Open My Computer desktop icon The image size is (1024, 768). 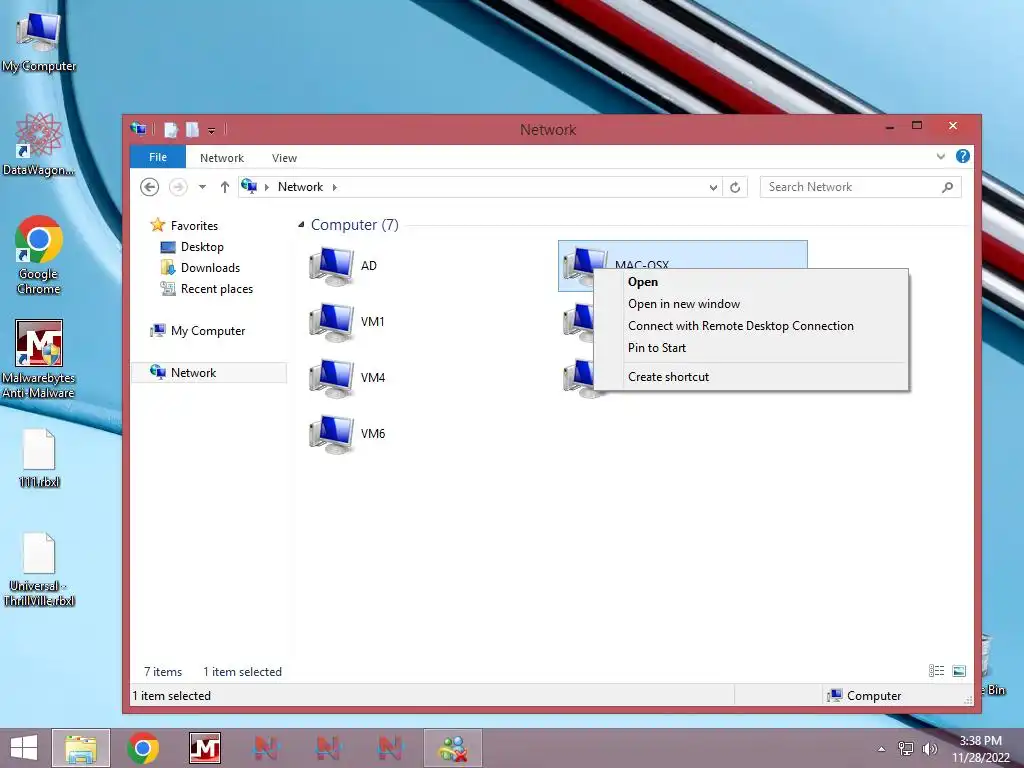tap(39, 41)
